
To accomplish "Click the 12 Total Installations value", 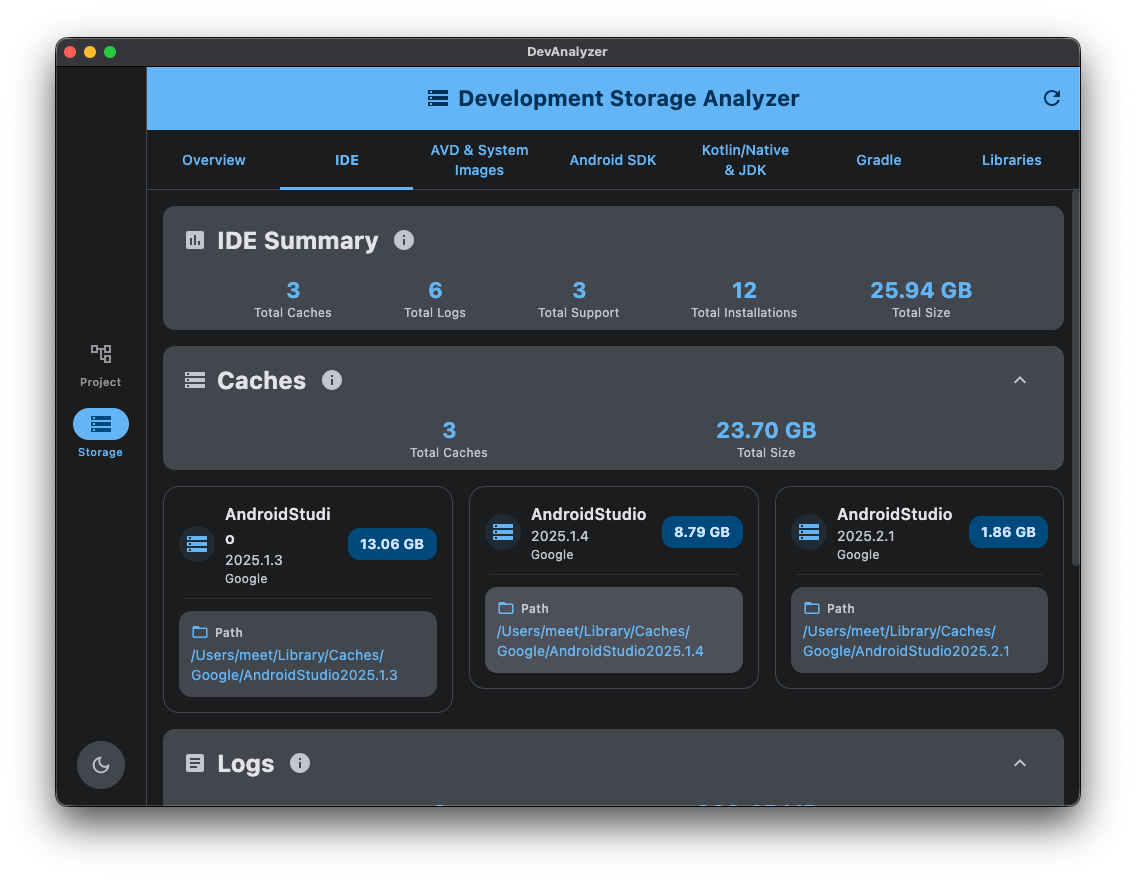I will (744, 290).
